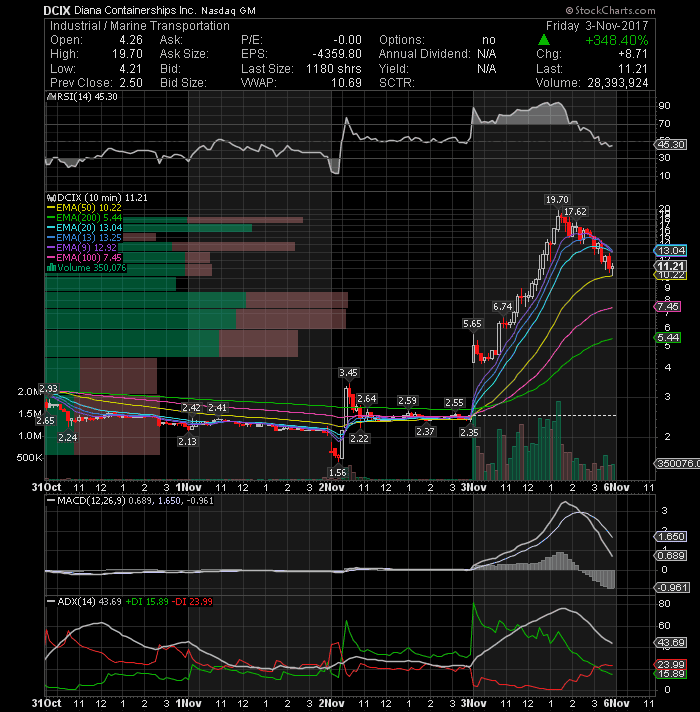This screenshot has height=712, width=700.
Task: Select the Chg value +8.71
Action: (x=633, y=54)
